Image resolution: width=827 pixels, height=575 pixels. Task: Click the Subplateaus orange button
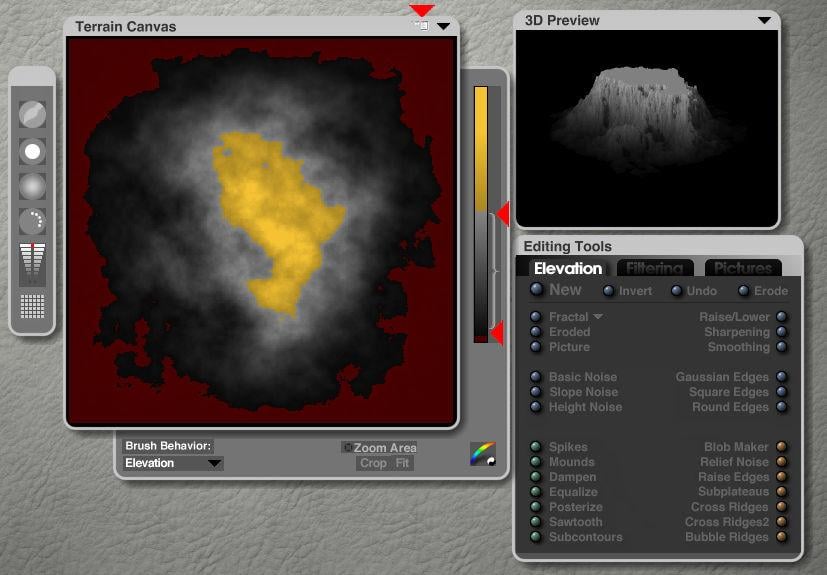click(782, 492)
